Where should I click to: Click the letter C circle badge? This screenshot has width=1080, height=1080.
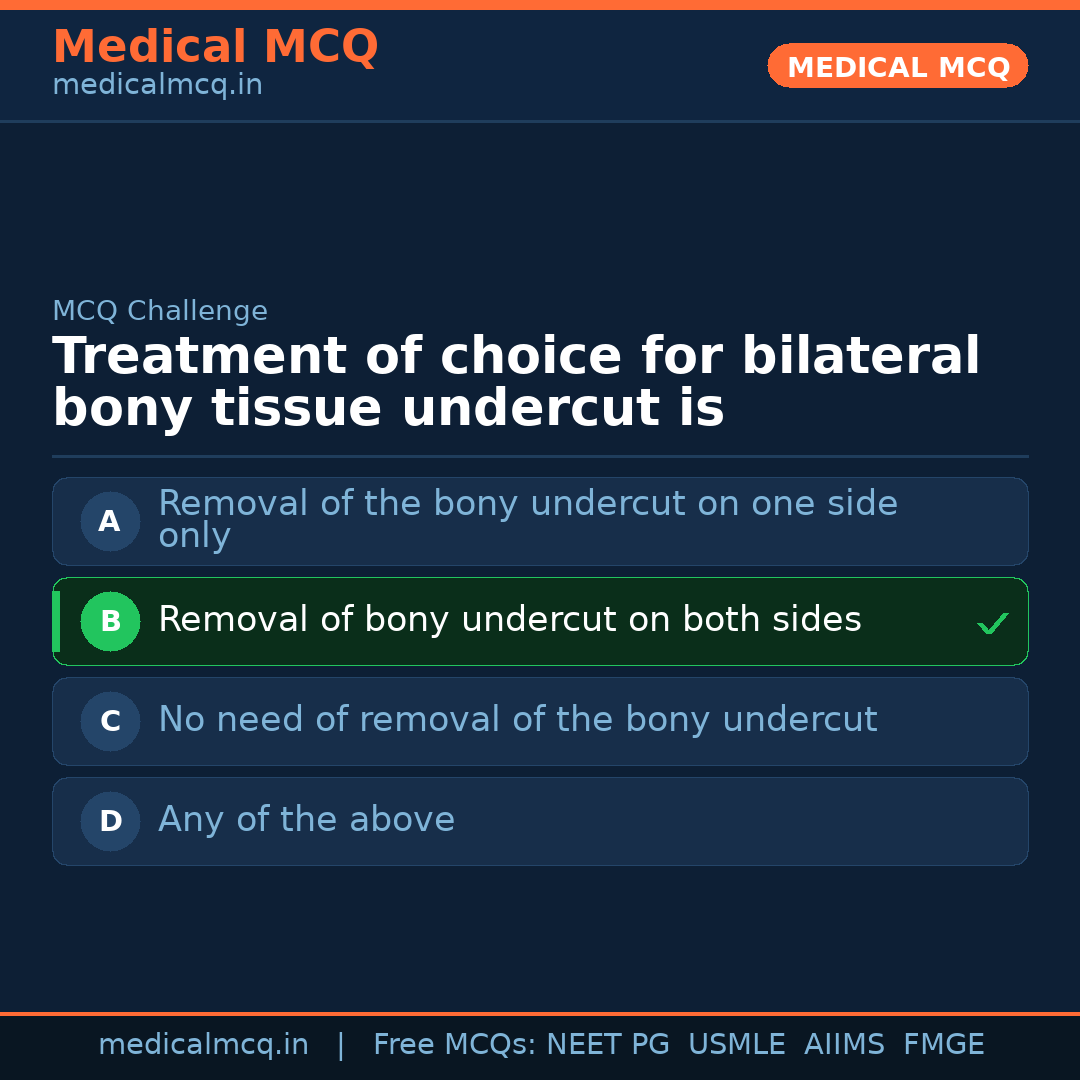pyautogui.click(x=110, y=721)
